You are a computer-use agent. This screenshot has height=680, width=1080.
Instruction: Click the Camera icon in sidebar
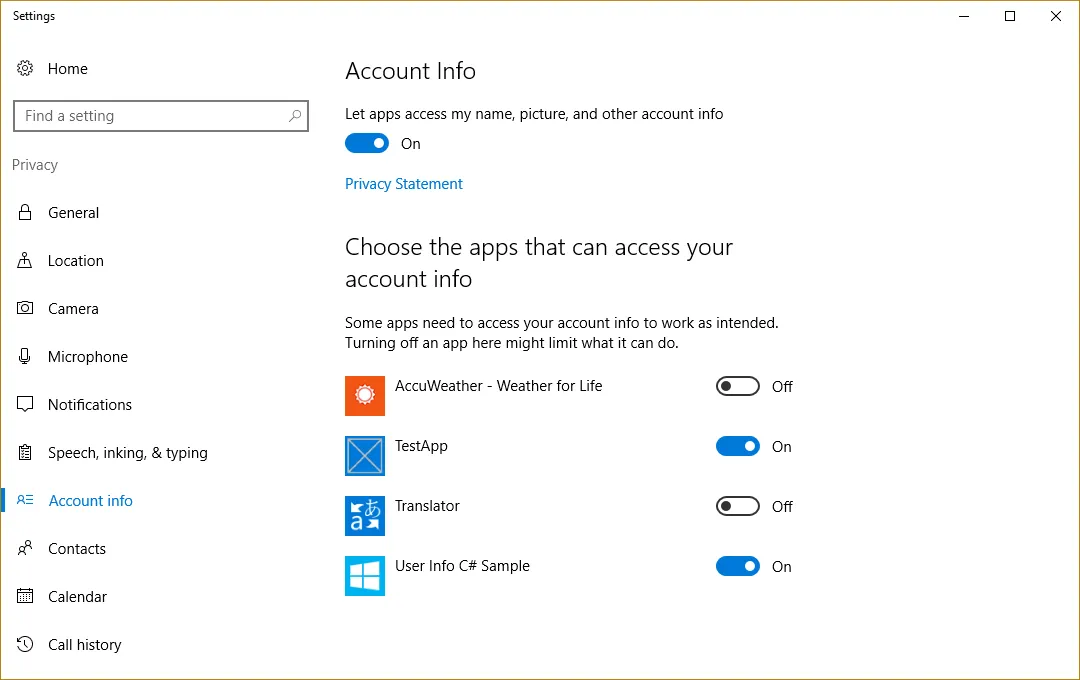(x=25, y=308)
